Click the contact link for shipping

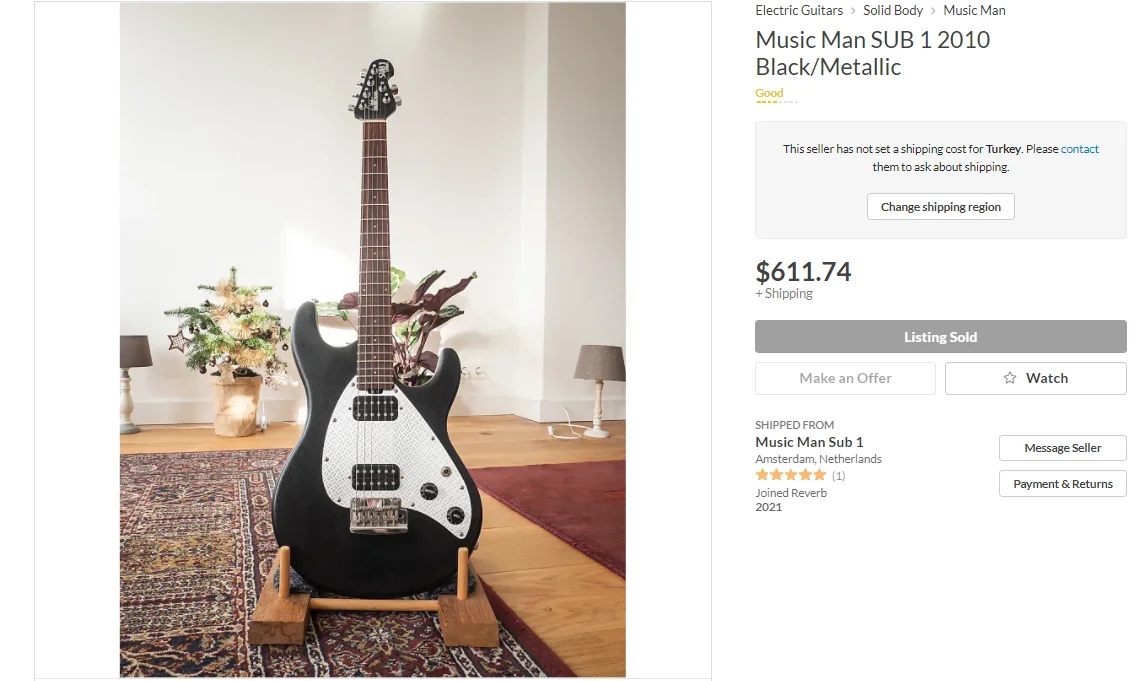[x=1080, y=149]
